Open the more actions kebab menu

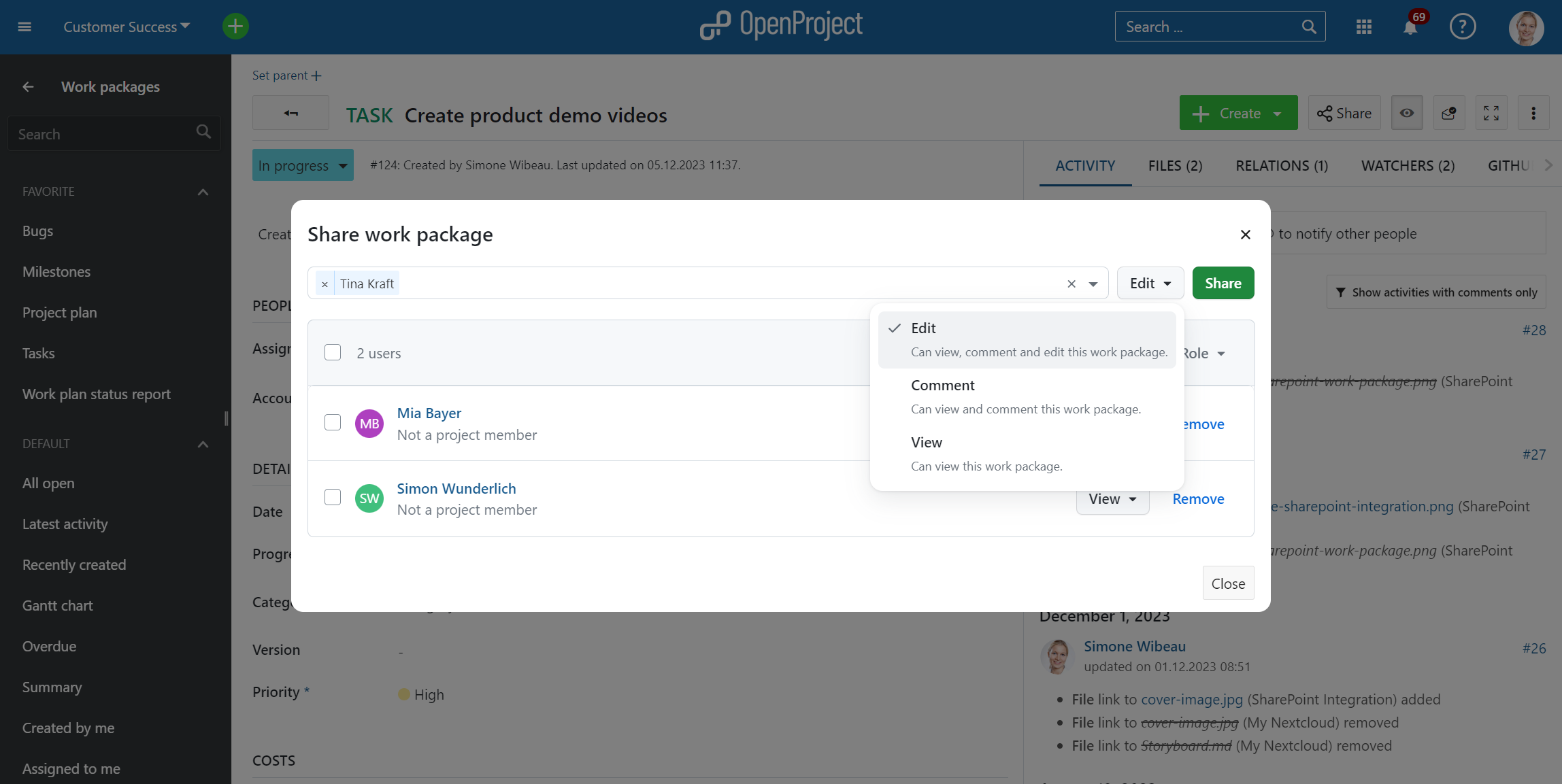1533,112
